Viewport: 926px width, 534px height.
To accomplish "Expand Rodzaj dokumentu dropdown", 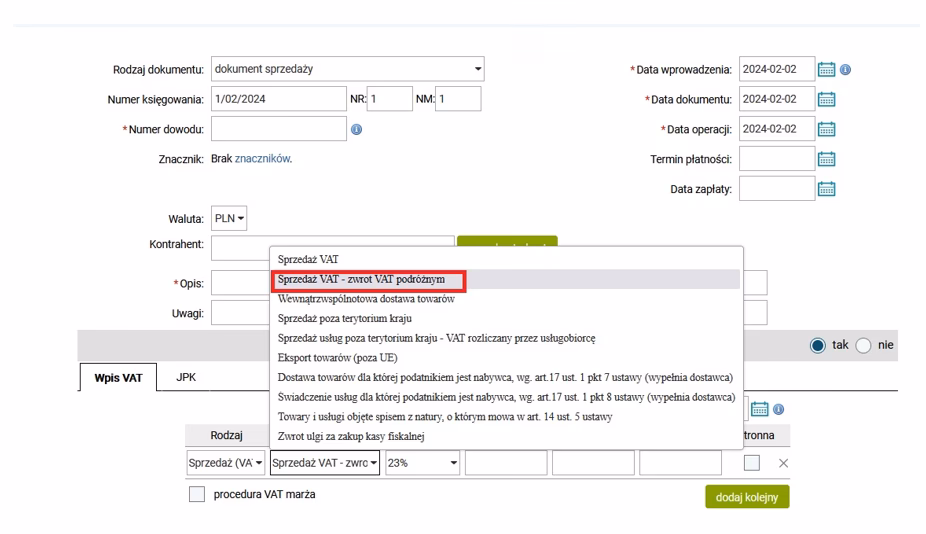I will click(478, 70).
